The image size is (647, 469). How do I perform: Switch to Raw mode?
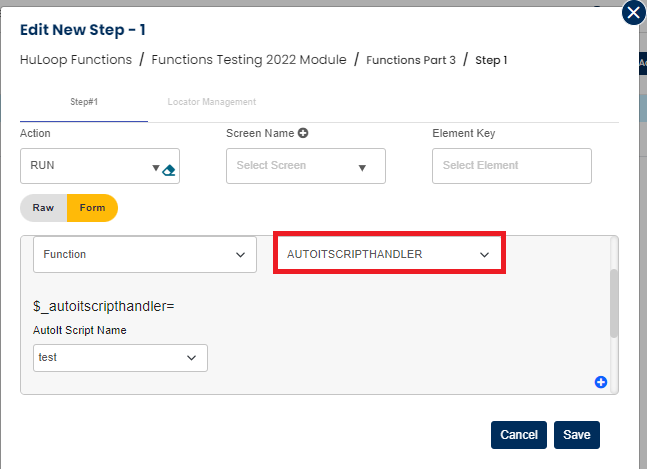pyautogui.click(x=43, y=208)
